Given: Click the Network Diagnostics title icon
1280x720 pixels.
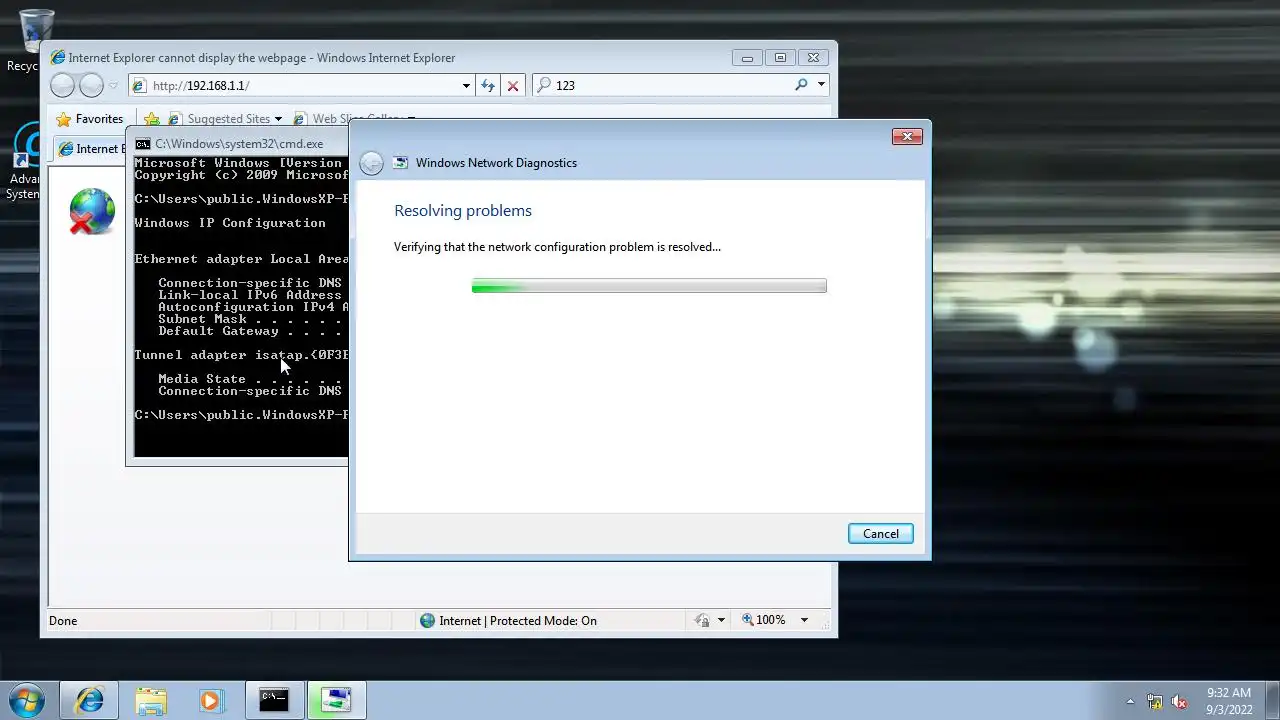Looking at the screenshot, I should pyautogui.click(x=401, y=162).
